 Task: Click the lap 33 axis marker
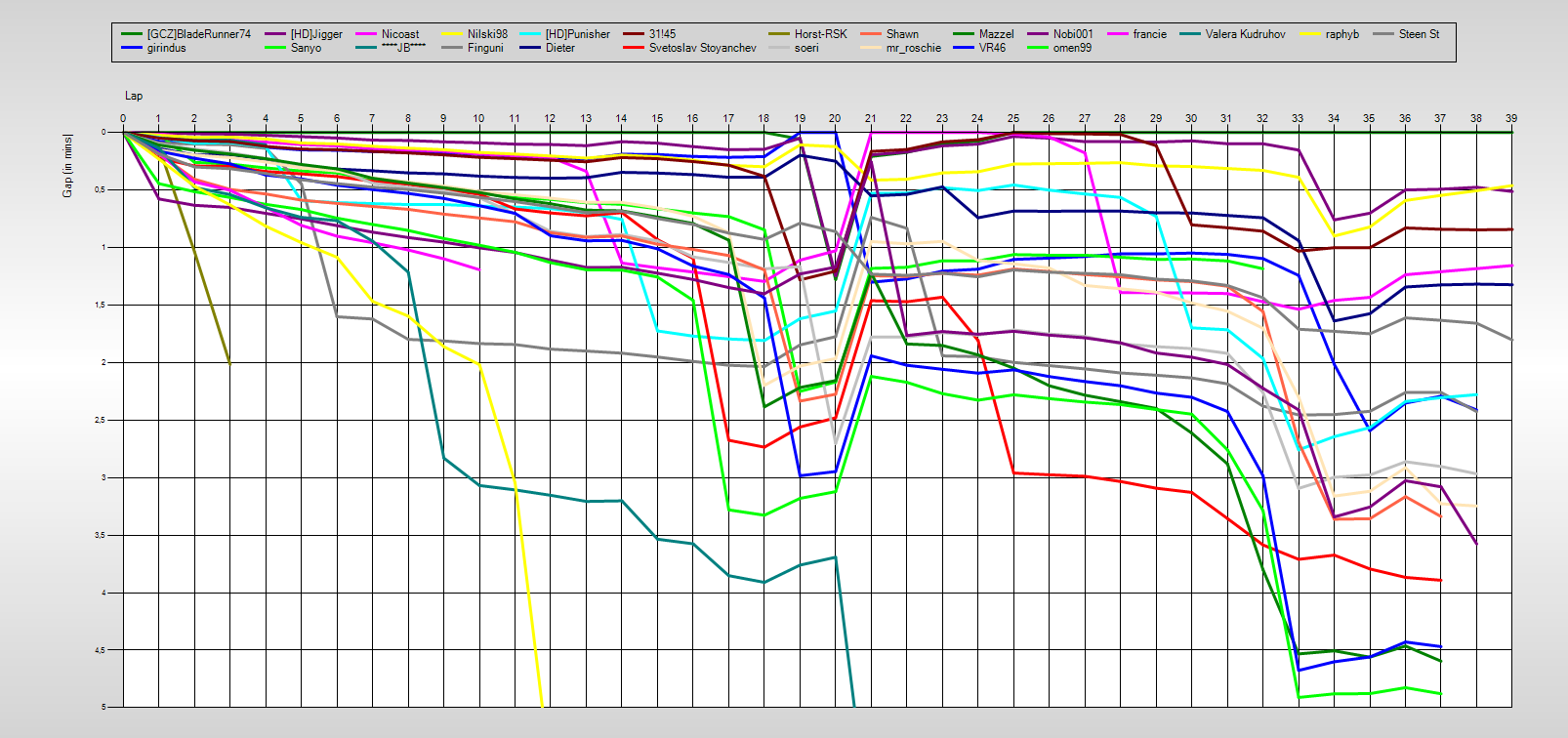1298,118
